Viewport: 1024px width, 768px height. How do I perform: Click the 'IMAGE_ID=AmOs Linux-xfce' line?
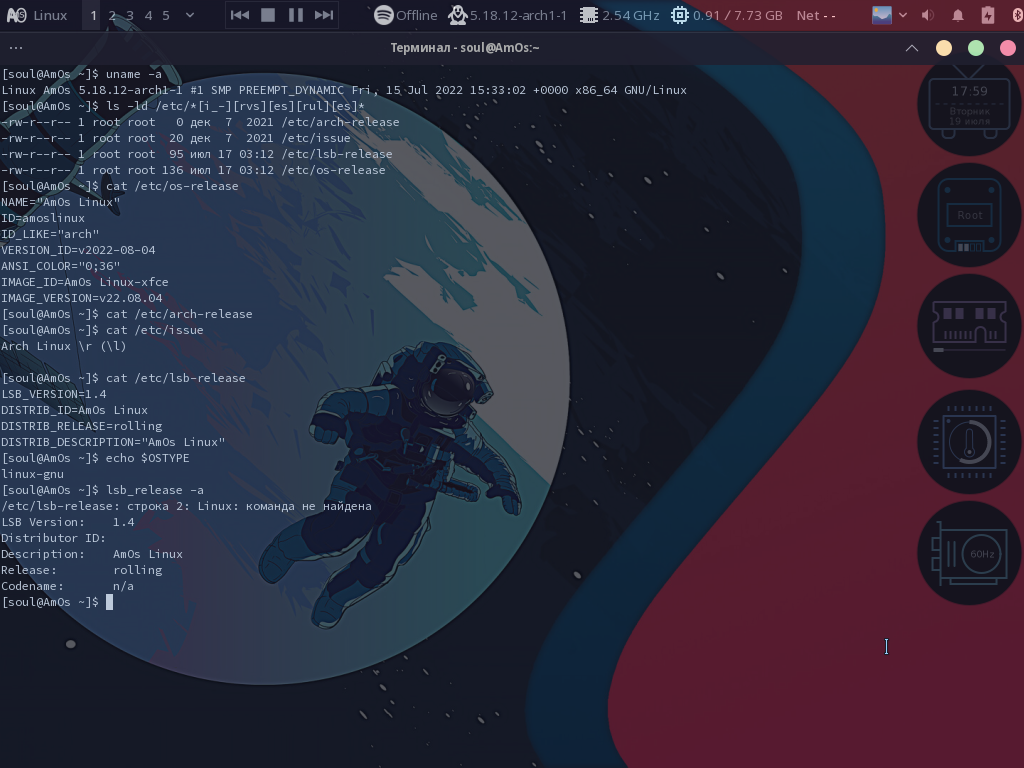tap(85, 282)
